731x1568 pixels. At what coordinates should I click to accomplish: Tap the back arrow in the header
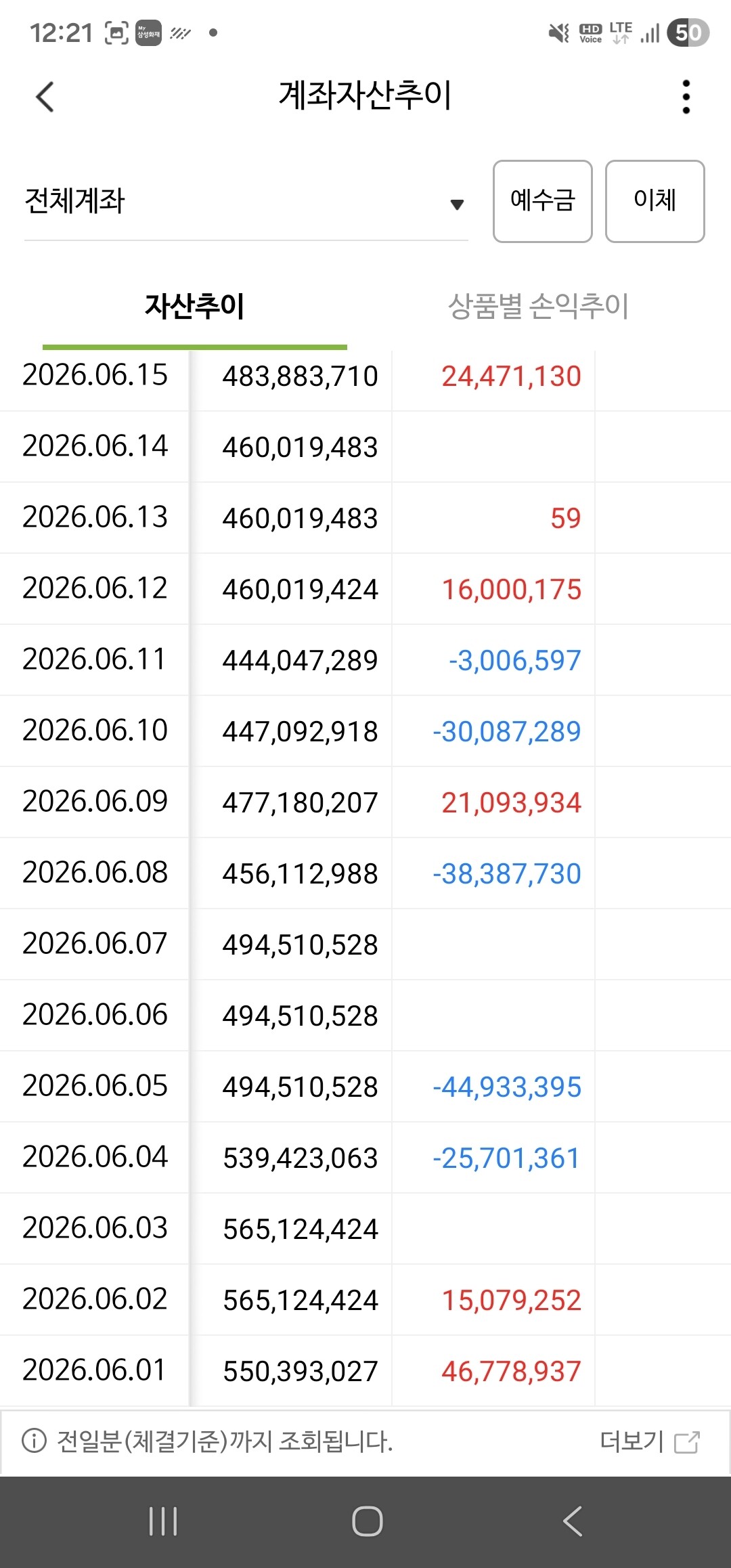pos(45,97)
